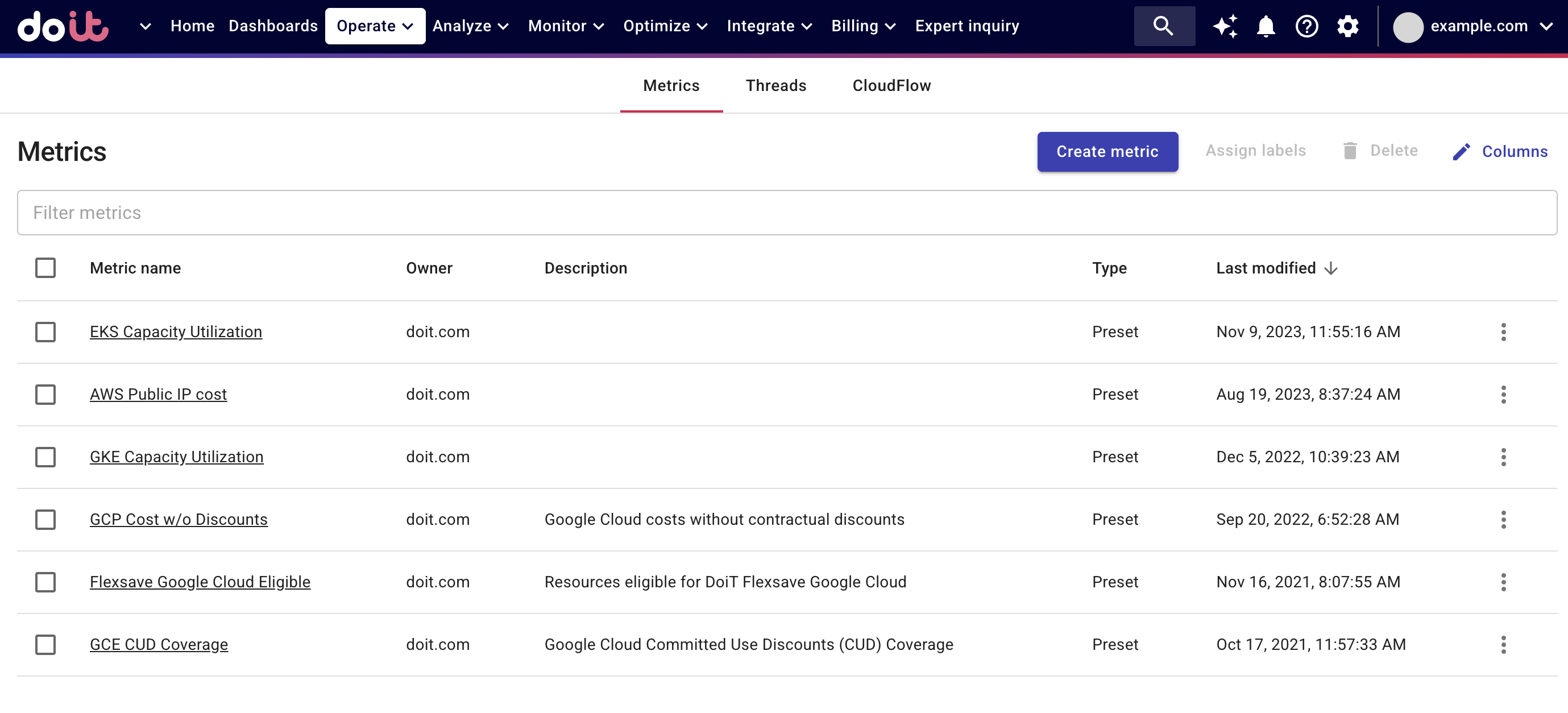1568x713 pixels.
Task: Click 'Oct 17, 2021, 11:57:33 AM' cell
Action: click(x=1310, y=645)
